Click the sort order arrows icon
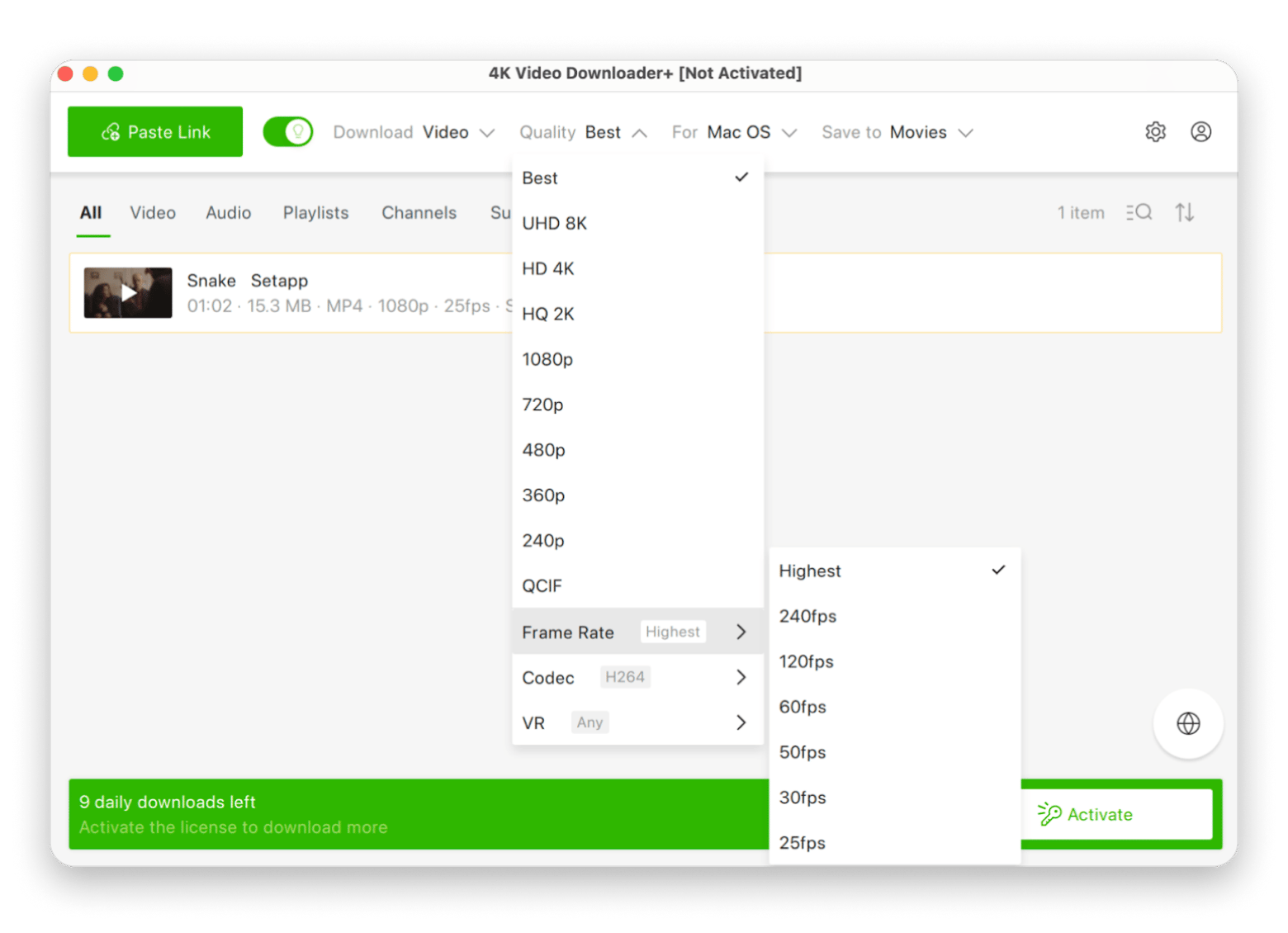The height and width of the screenshot is (933, 1288). pyautogui.click(x=1185, y=212)
